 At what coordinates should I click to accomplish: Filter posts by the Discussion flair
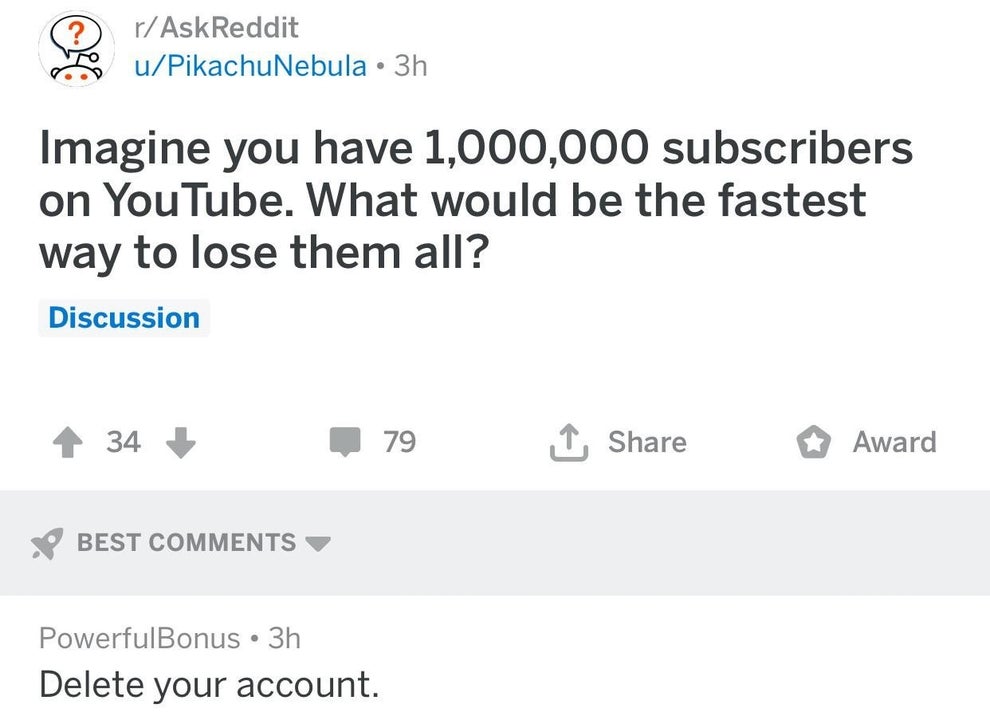click(123, 317)
